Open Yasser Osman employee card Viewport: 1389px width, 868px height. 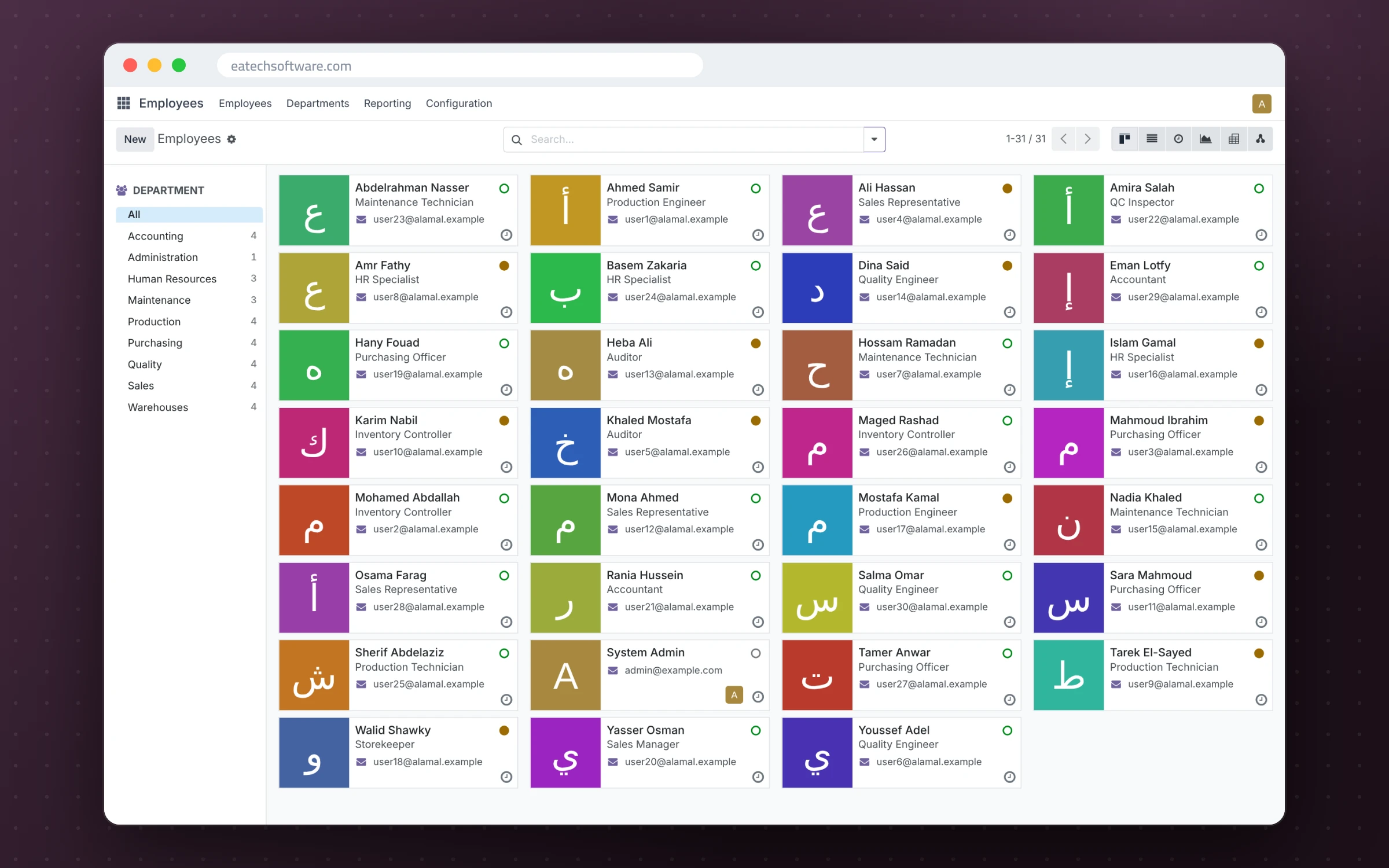click(649, 753)
